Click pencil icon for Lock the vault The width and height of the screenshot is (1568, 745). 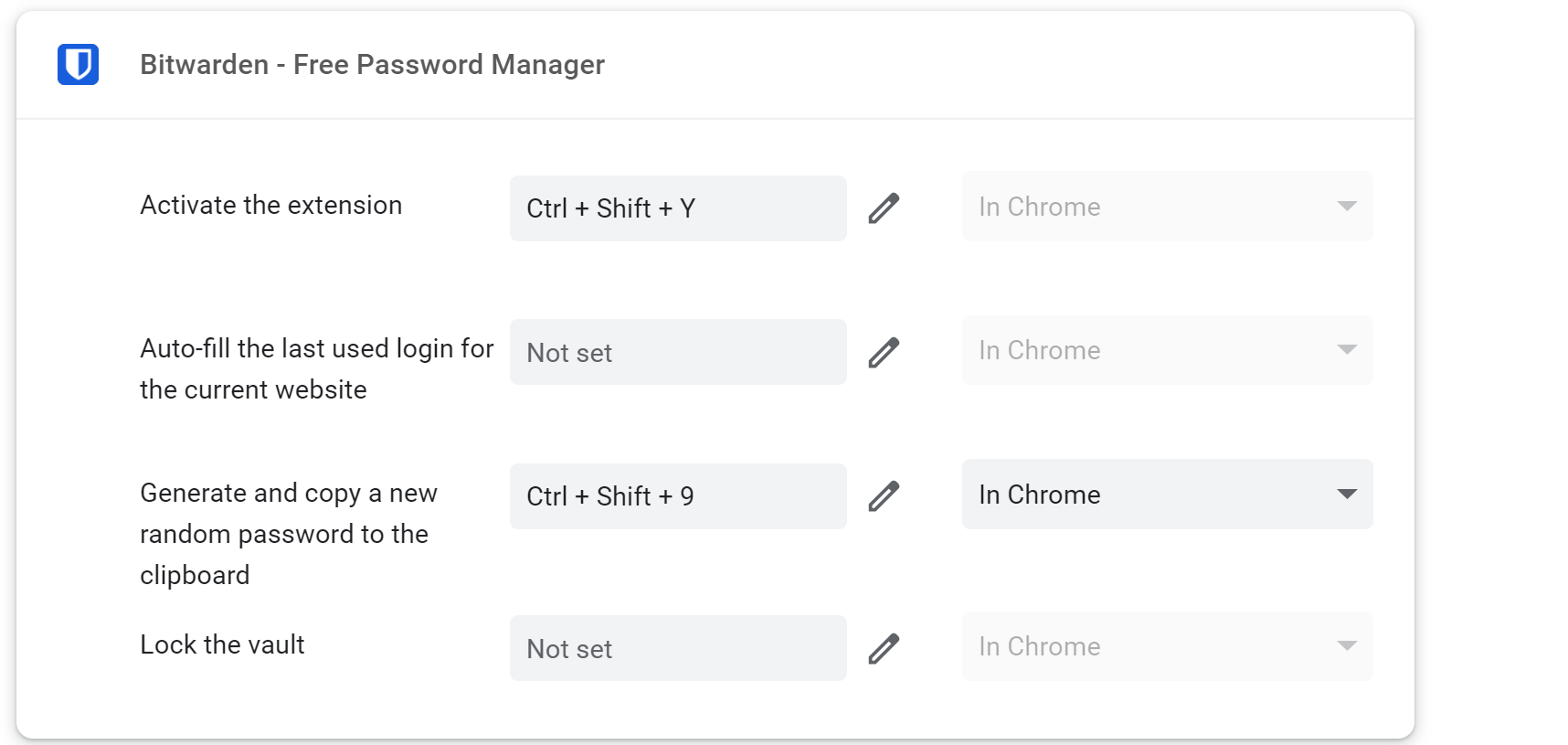884,649
